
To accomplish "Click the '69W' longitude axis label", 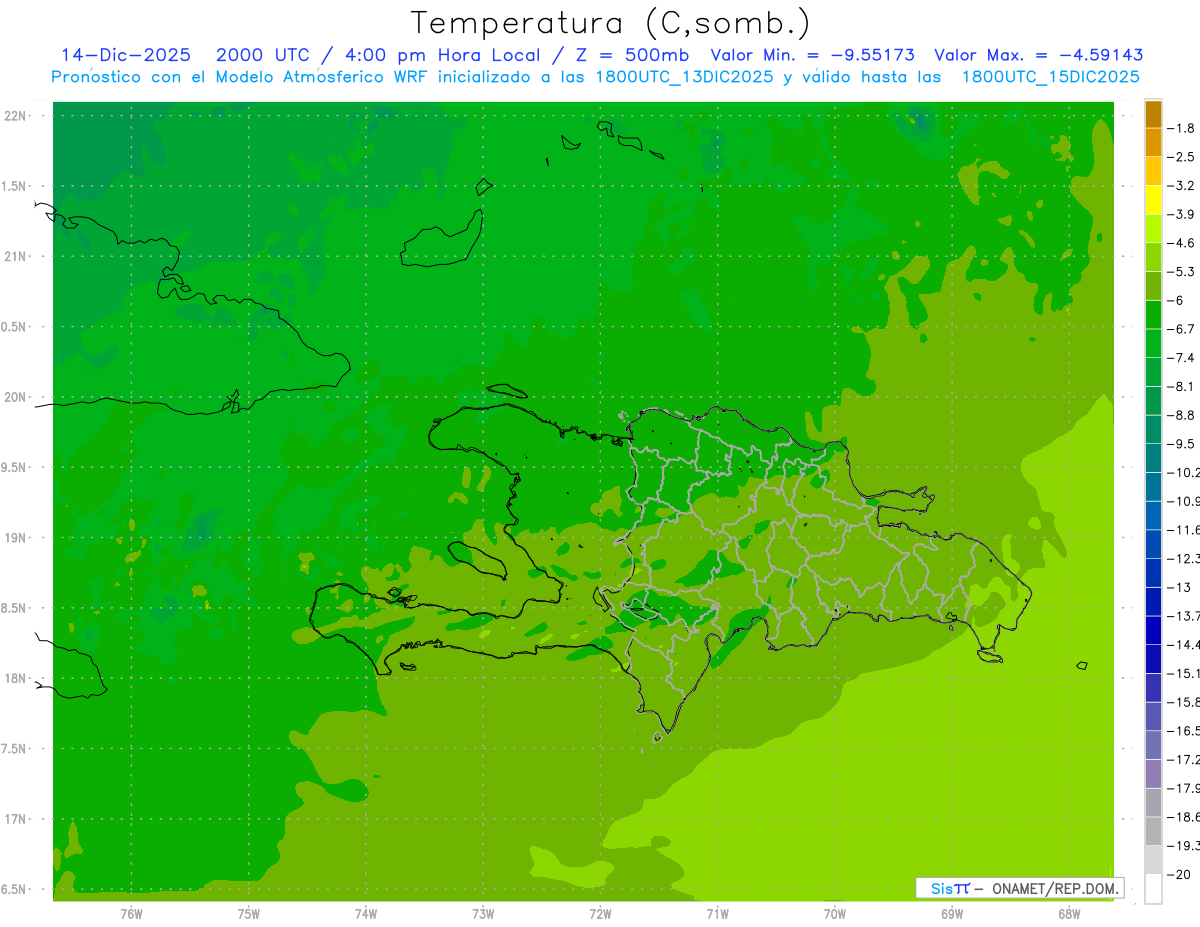I will point(952,913).
